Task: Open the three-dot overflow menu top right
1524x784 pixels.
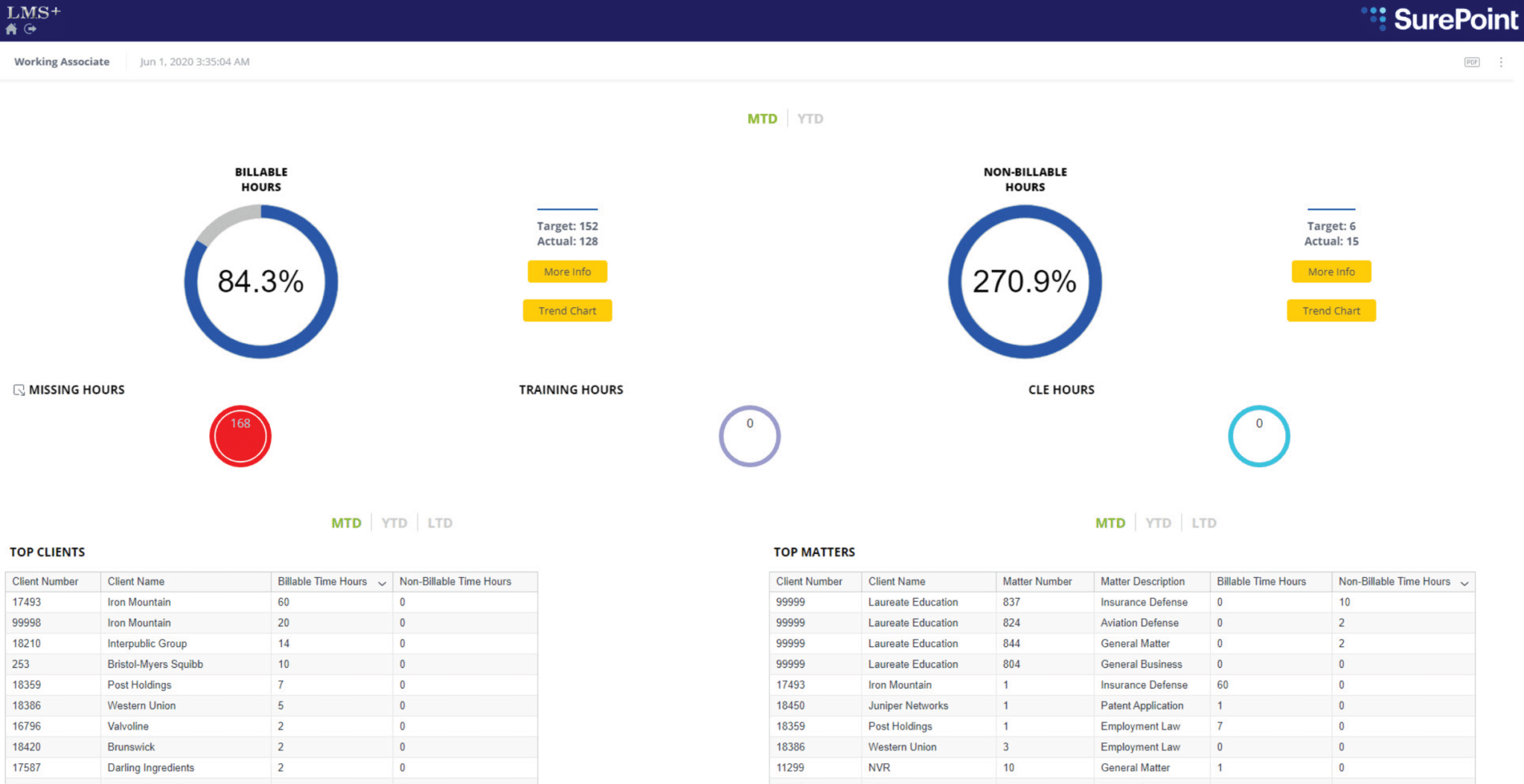Action: pyautogui.click(x=1502, y=62)
